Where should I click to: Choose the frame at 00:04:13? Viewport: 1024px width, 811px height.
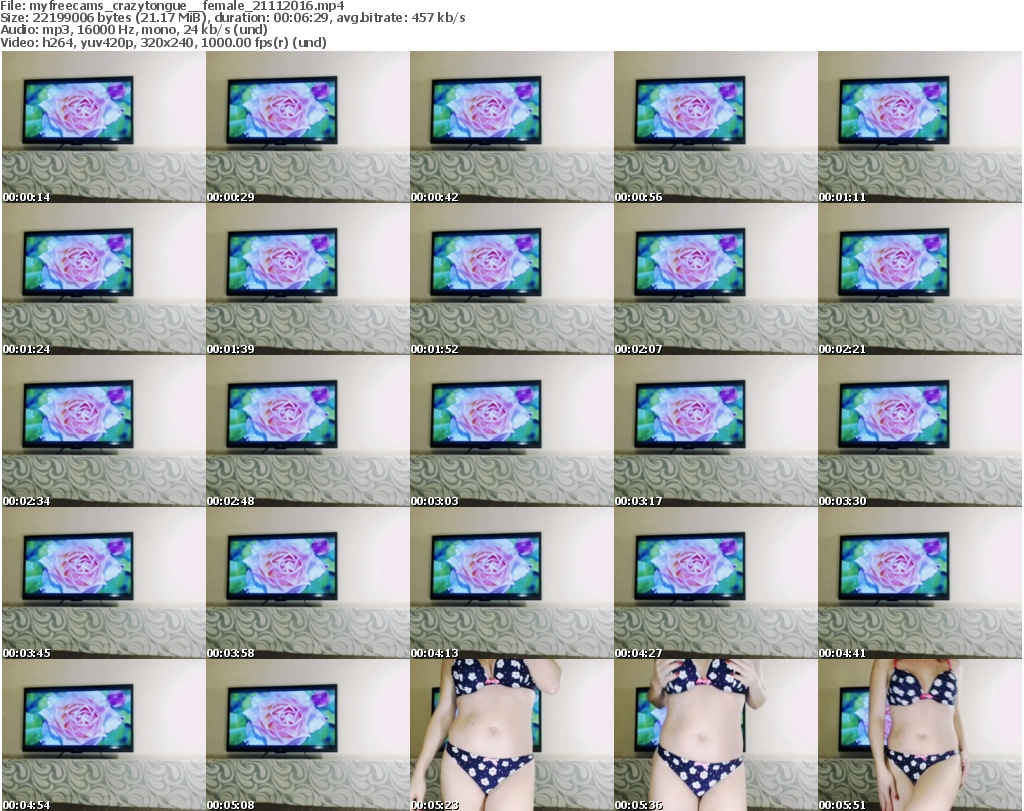point(511,583)
